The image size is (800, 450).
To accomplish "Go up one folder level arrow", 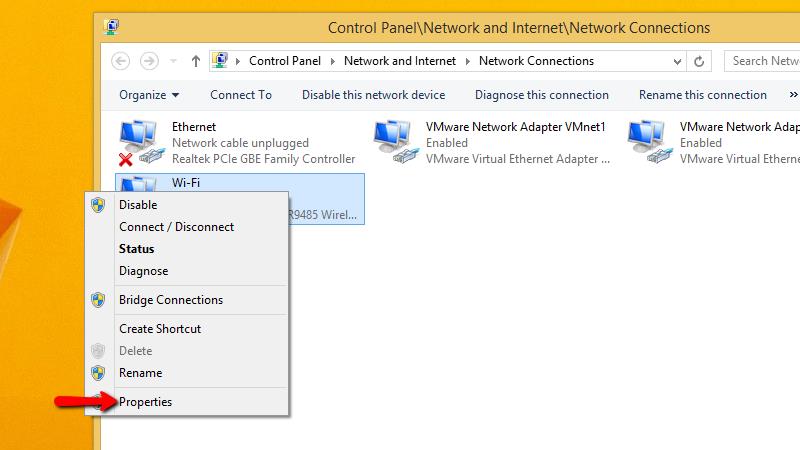I will (195, 61).
